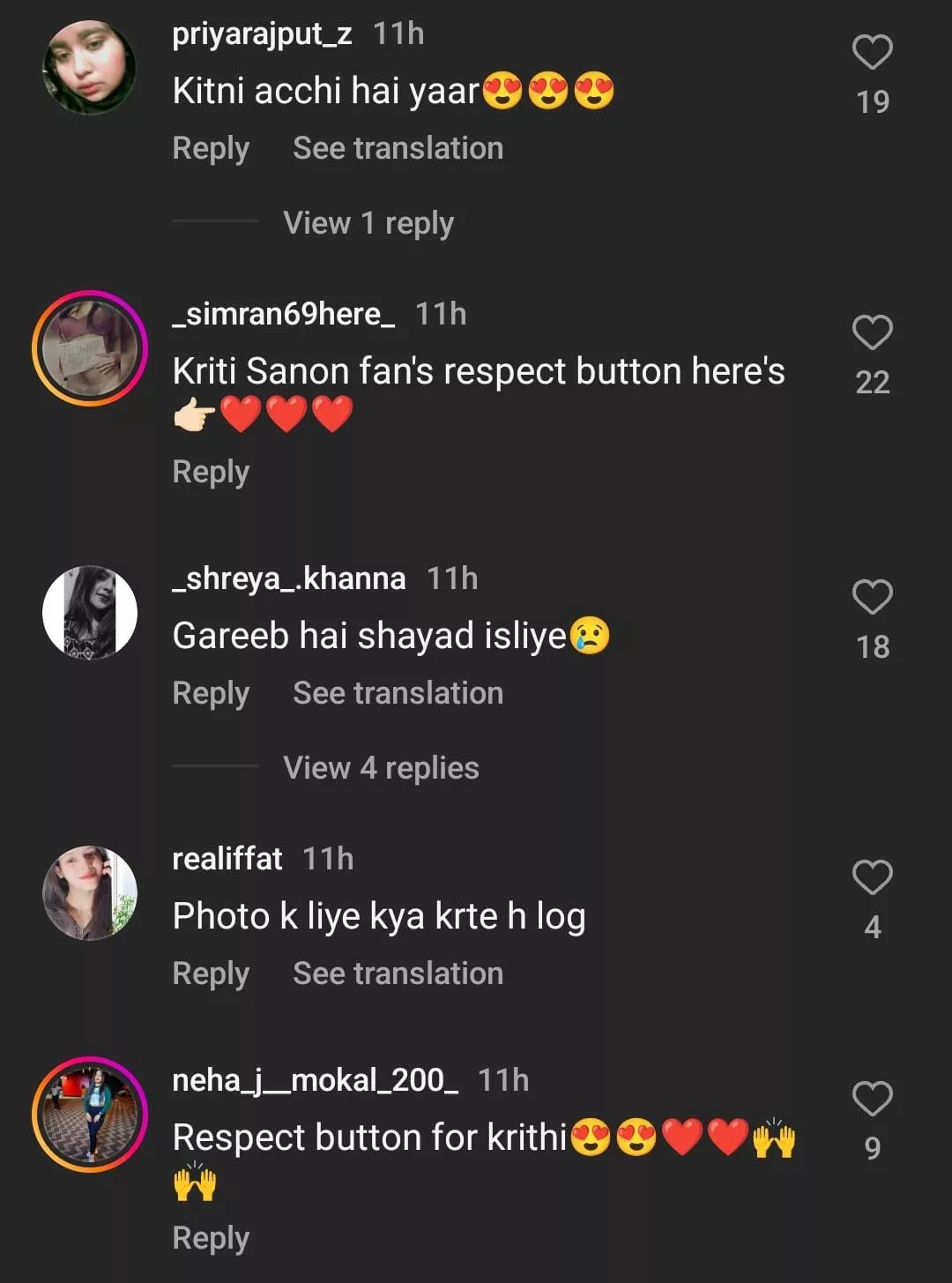Expand "View 1 reply" under priyarajput_z
The height and width of the screenshot is (1283, 952).
tap(368, 223)
